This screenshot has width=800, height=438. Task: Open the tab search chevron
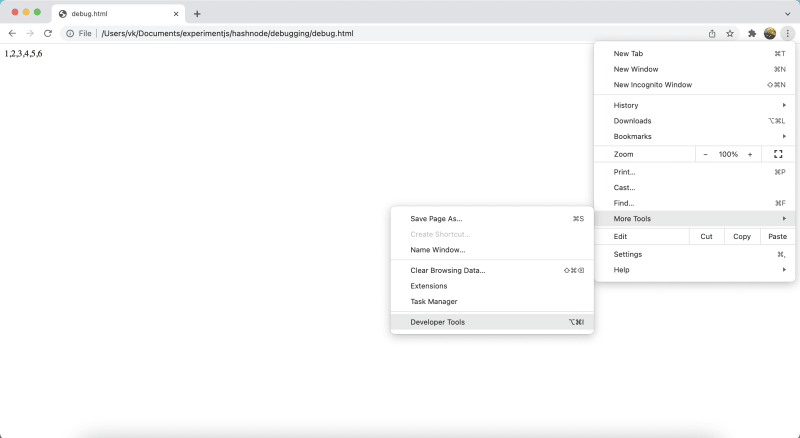click(x=788, y=14)
